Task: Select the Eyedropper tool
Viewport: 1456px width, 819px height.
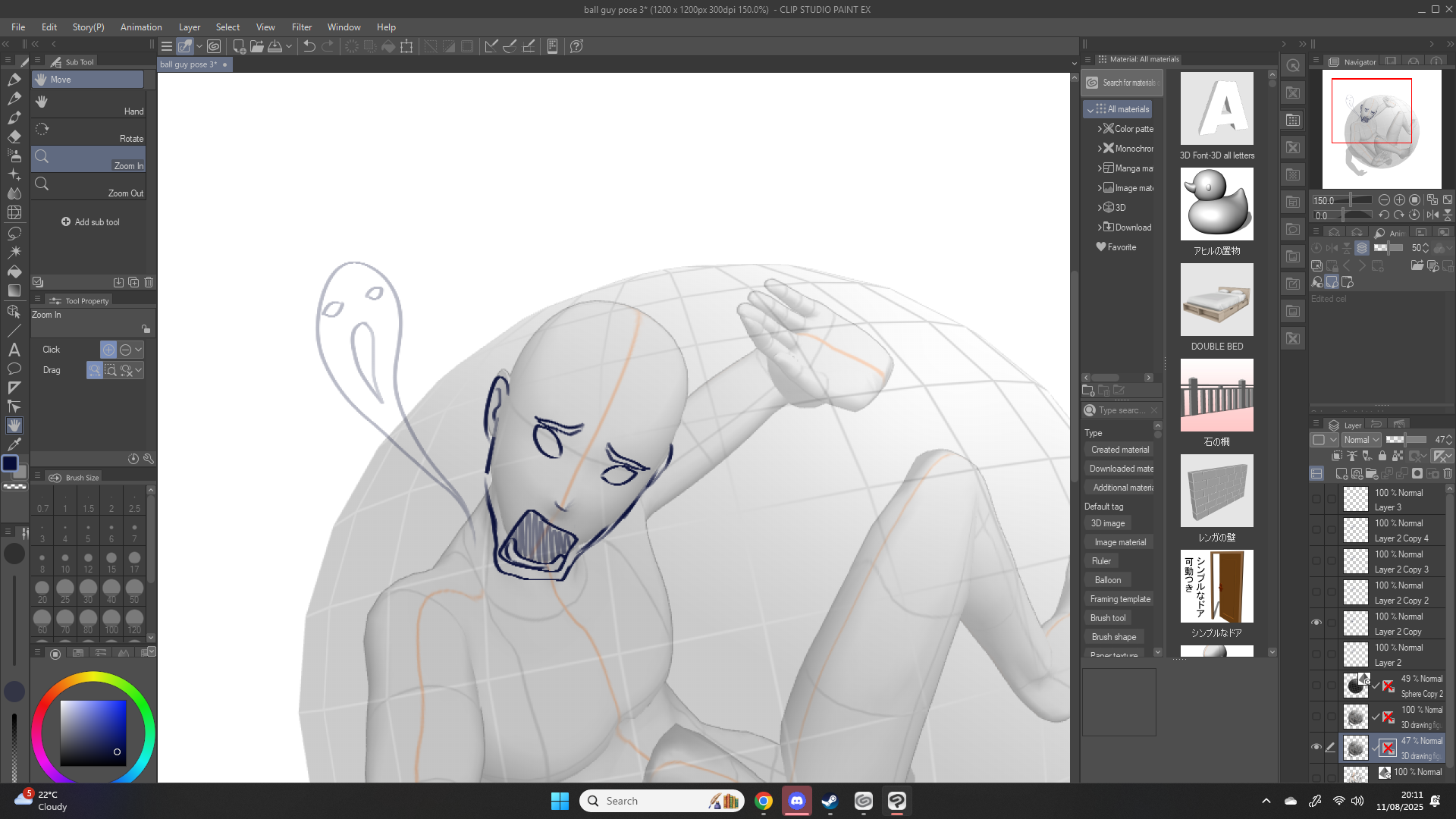Action: click(14, 444)
